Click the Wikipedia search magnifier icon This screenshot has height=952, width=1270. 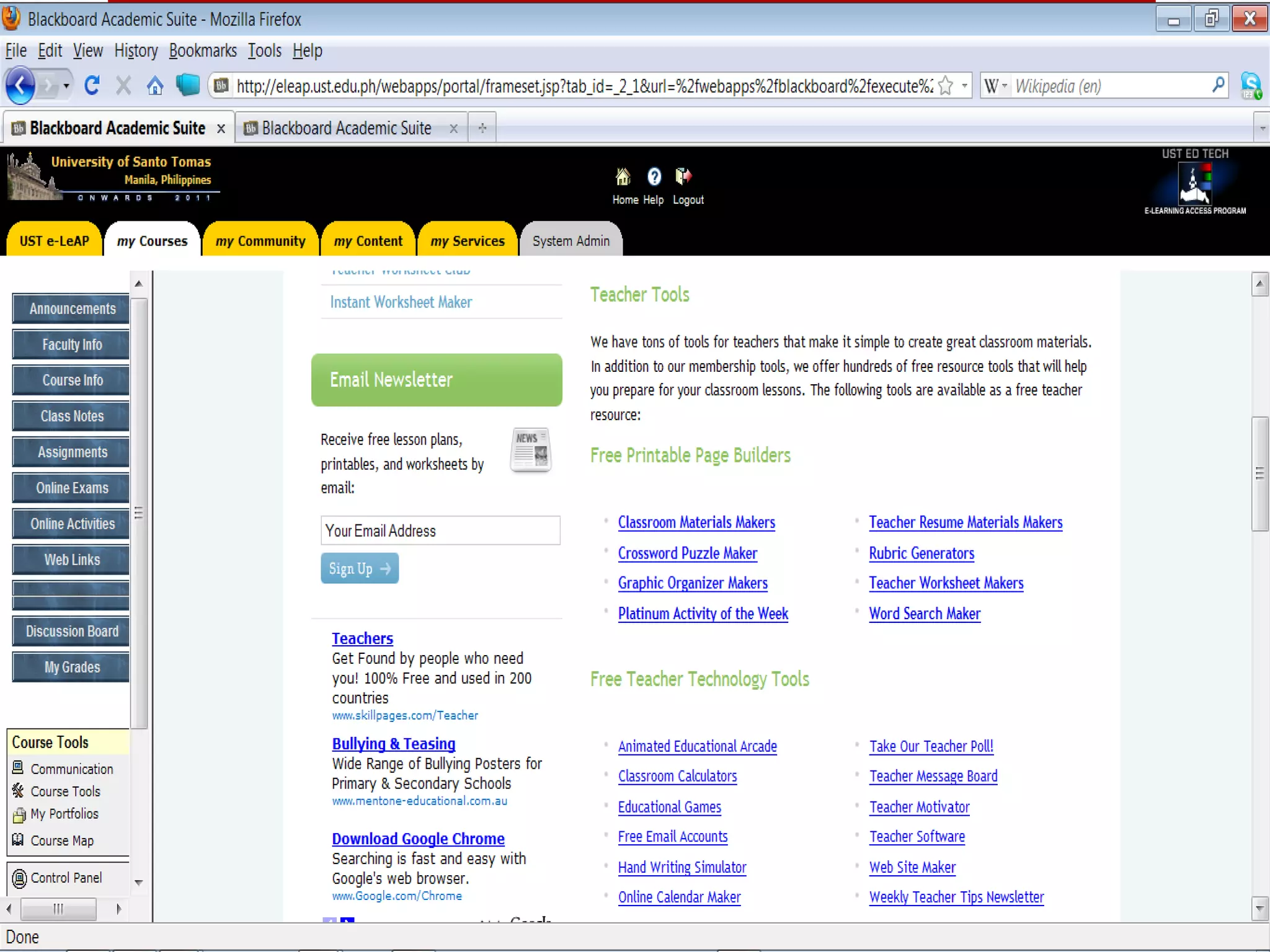point(1218,85)
